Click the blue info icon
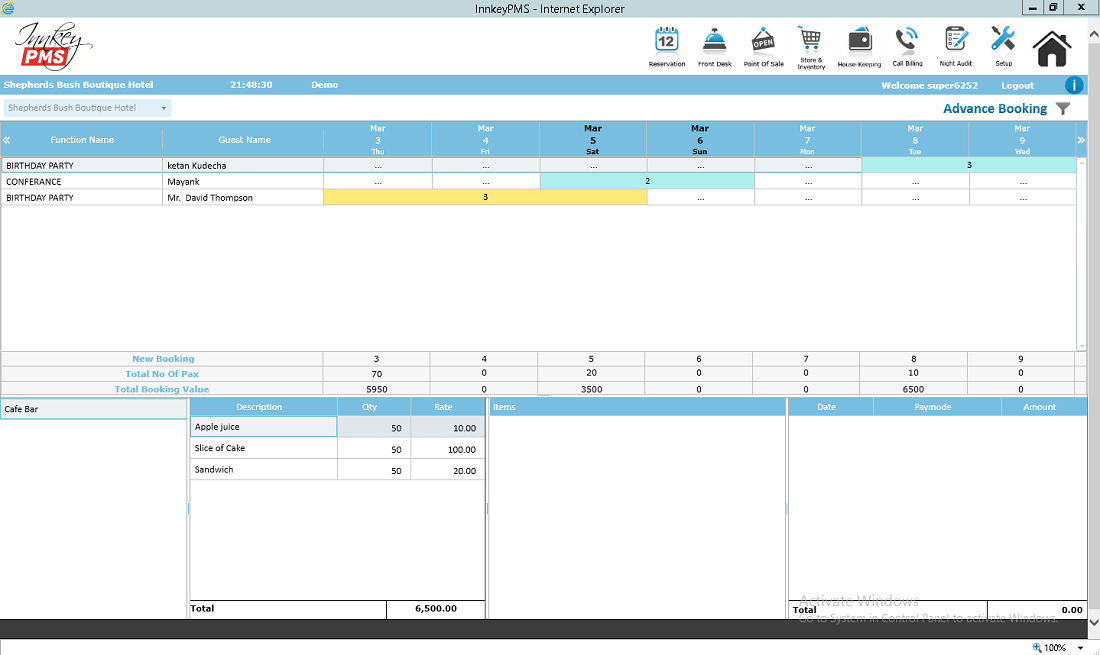This screenshot has height=655, width=1100. tap(1074, 85)
